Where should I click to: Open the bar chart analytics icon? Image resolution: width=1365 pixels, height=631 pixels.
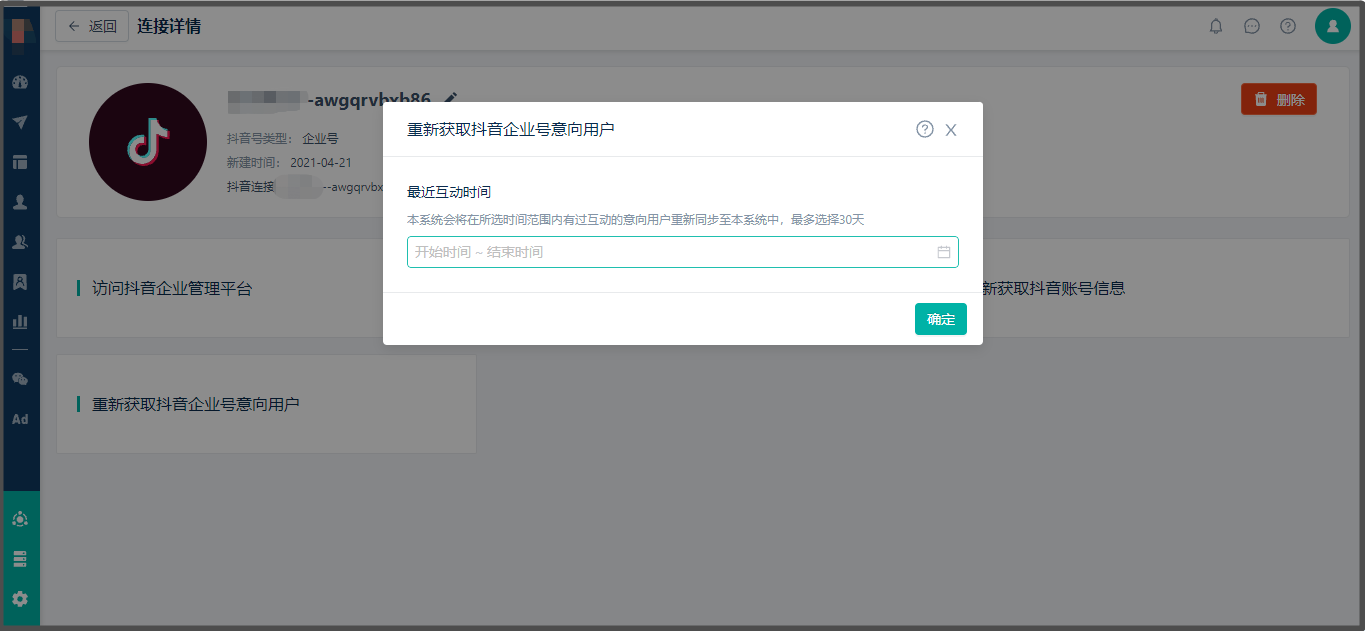20,322
